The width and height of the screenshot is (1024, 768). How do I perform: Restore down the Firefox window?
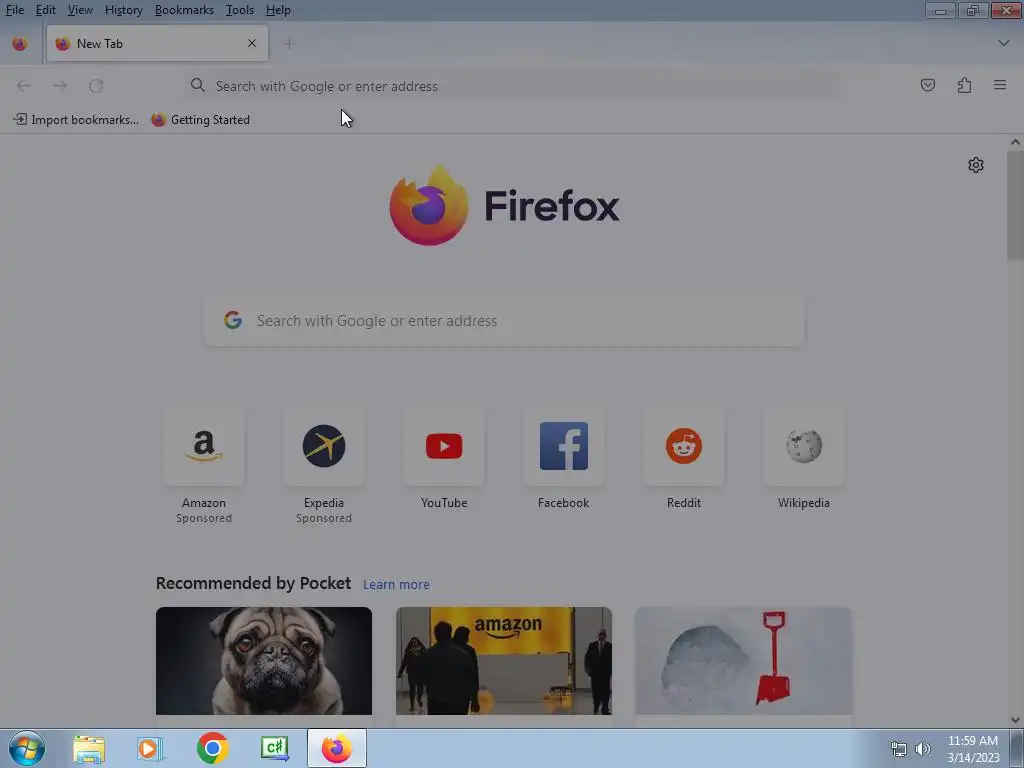point(973,10)
